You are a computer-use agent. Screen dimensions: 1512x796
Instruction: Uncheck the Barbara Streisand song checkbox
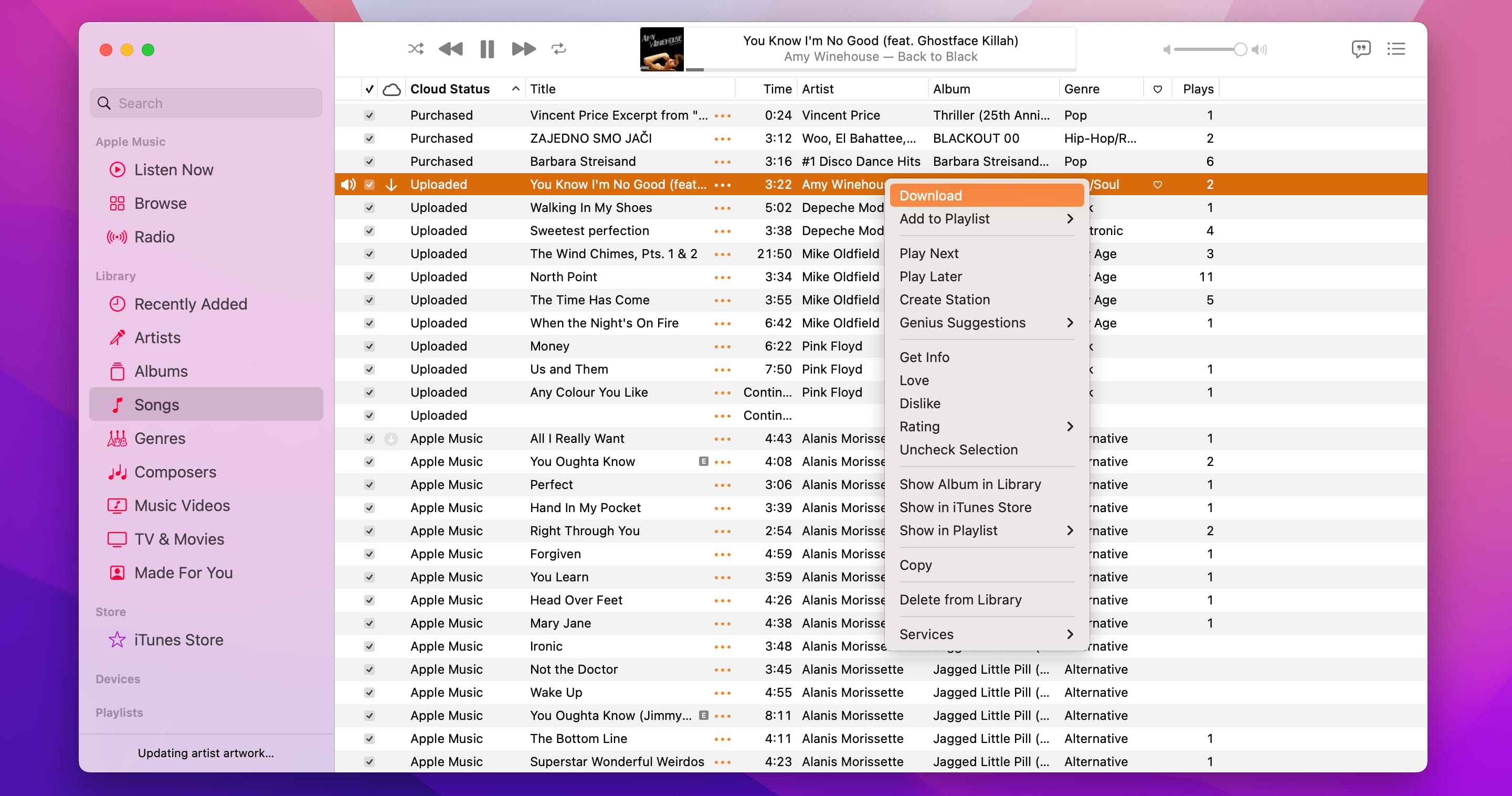pos(369,162)
